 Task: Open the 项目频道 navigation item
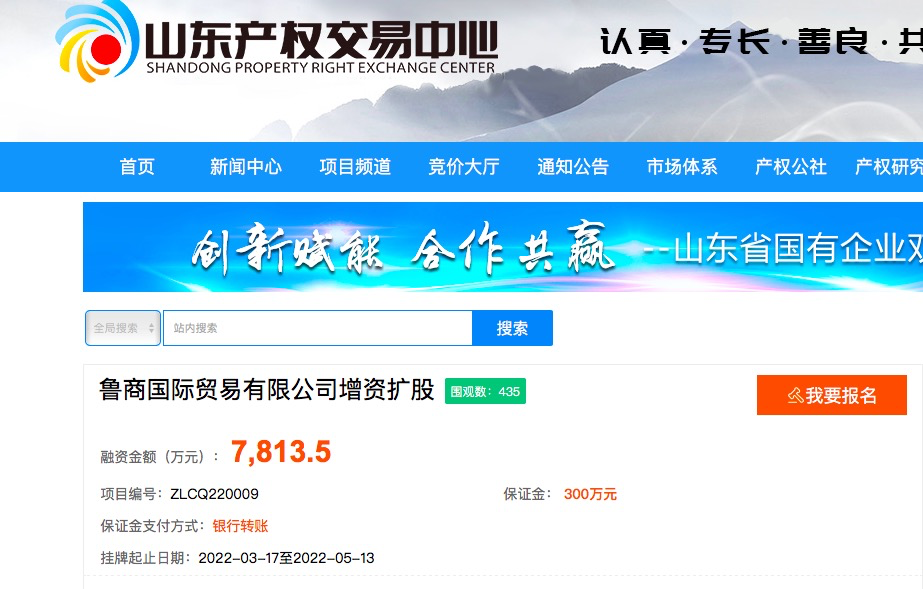355,167
